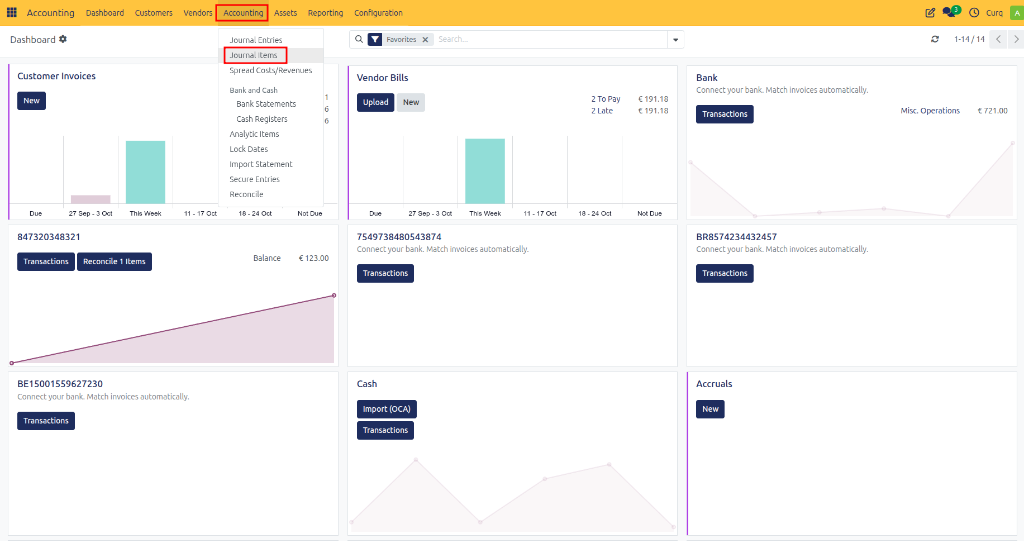Open Accruals journal card title
The height and width of the screenshot is (541, 1024).
click(714, 384)
